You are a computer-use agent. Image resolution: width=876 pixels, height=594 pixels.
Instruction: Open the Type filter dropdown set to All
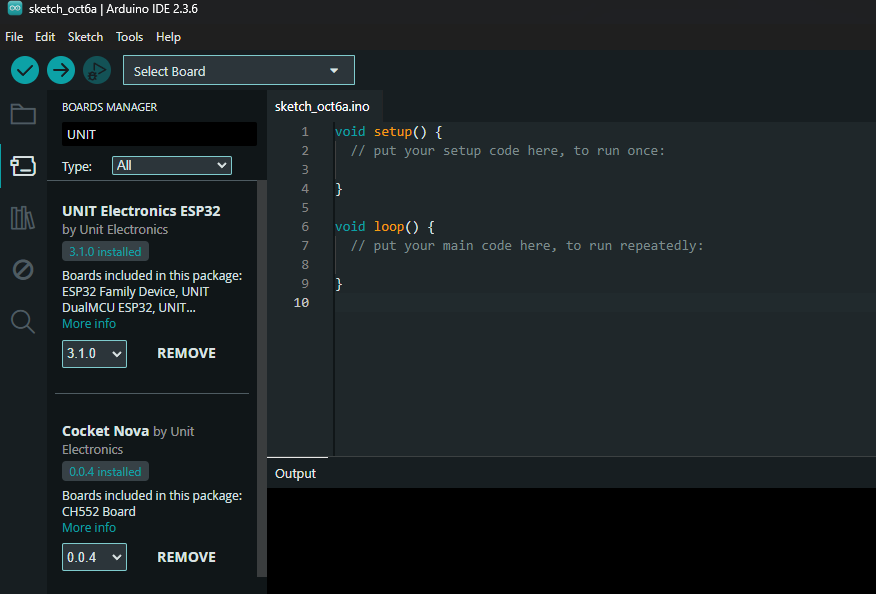(172, 165)
